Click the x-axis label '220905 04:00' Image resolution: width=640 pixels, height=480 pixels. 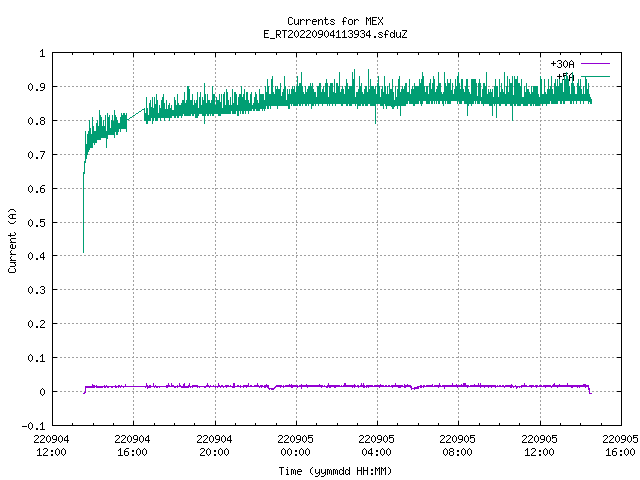(376, 445)
